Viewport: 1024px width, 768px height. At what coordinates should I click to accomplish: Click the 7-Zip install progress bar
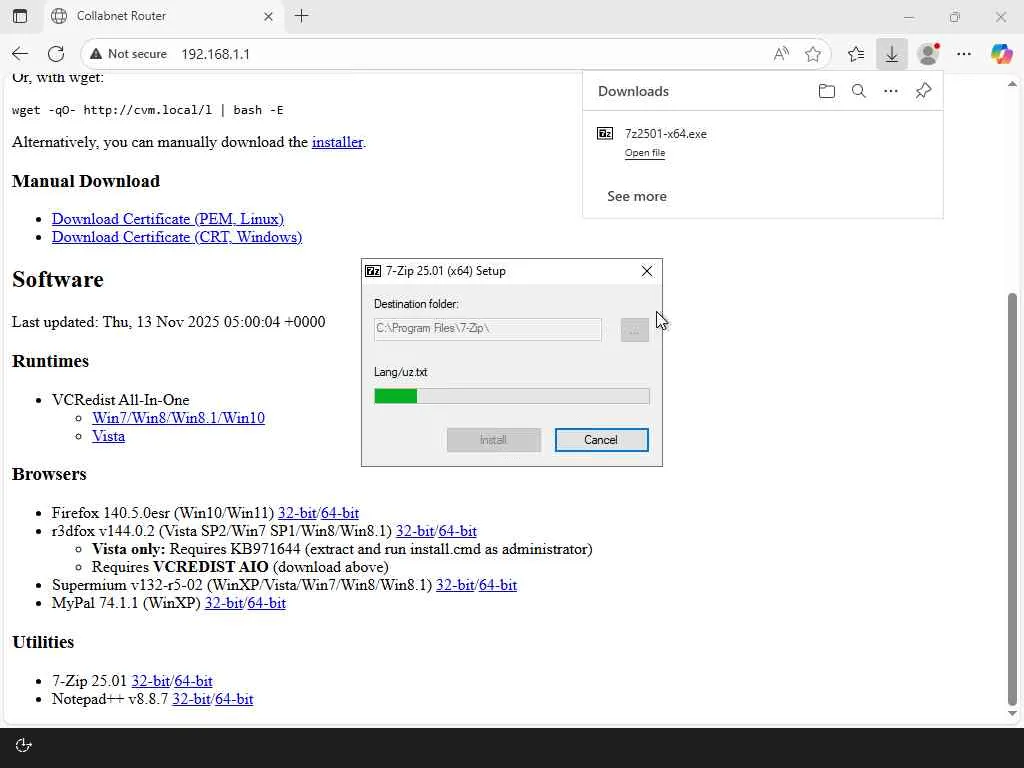[512, 396]
